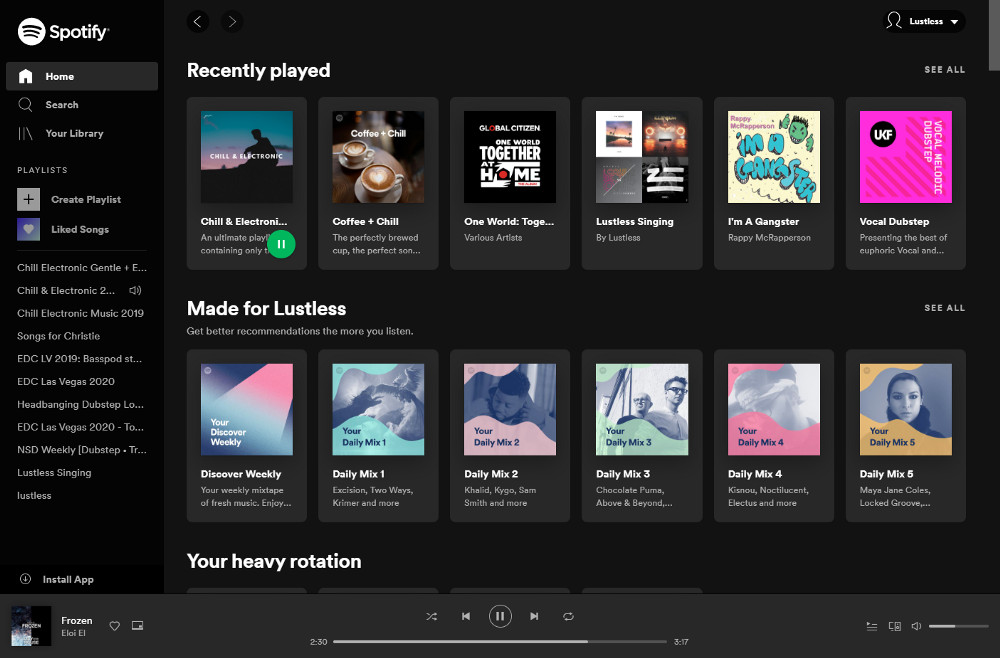Go forward with the right arrow button
The height and width of the screenshot is (658, 1000).
coord(232,22)
